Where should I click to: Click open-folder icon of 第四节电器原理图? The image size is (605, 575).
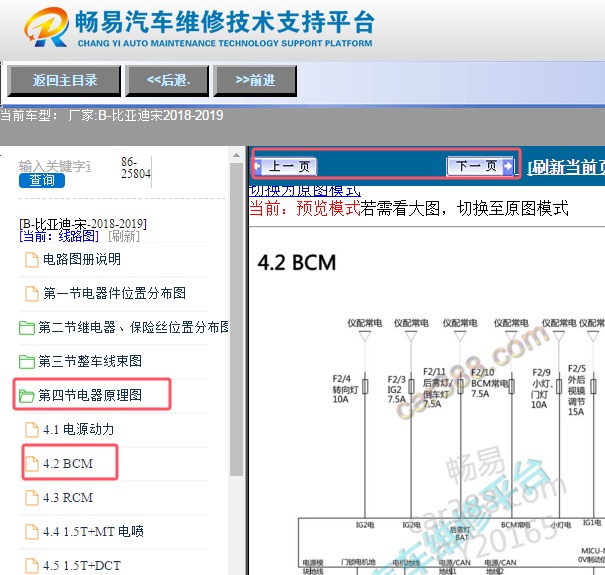pos(27,396)
